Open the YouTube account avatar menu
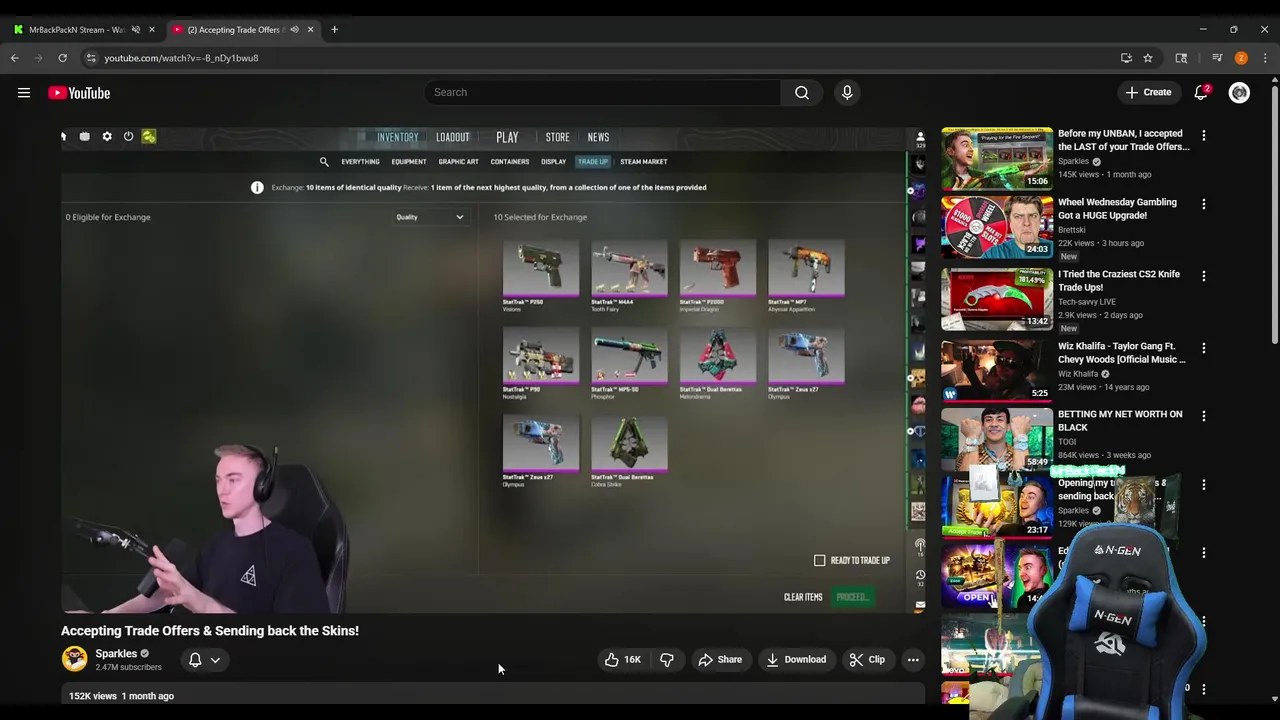The image size is (1280, 720). (x=1239, y=93)
